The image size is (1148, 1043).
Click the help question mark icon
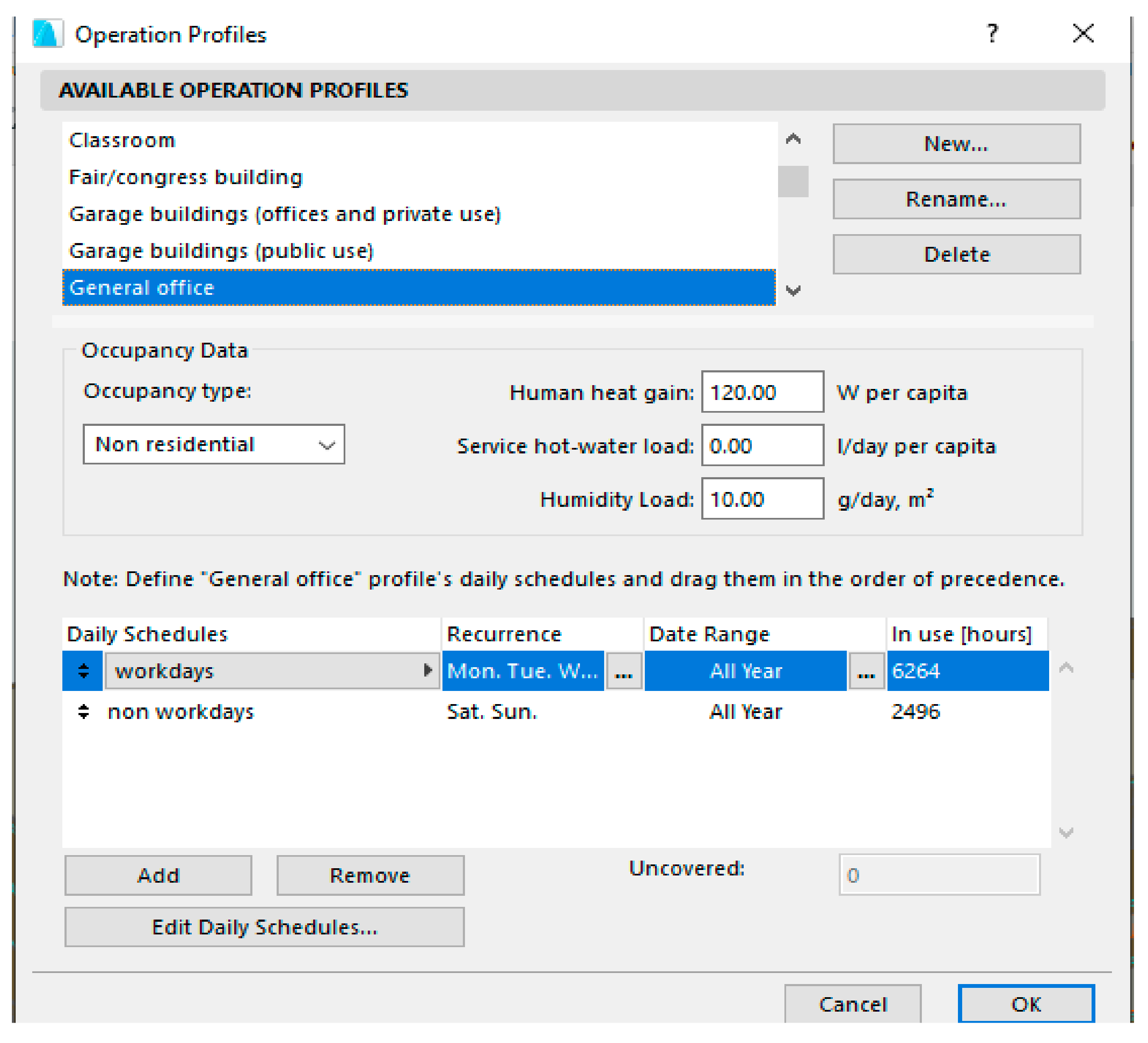992,34
